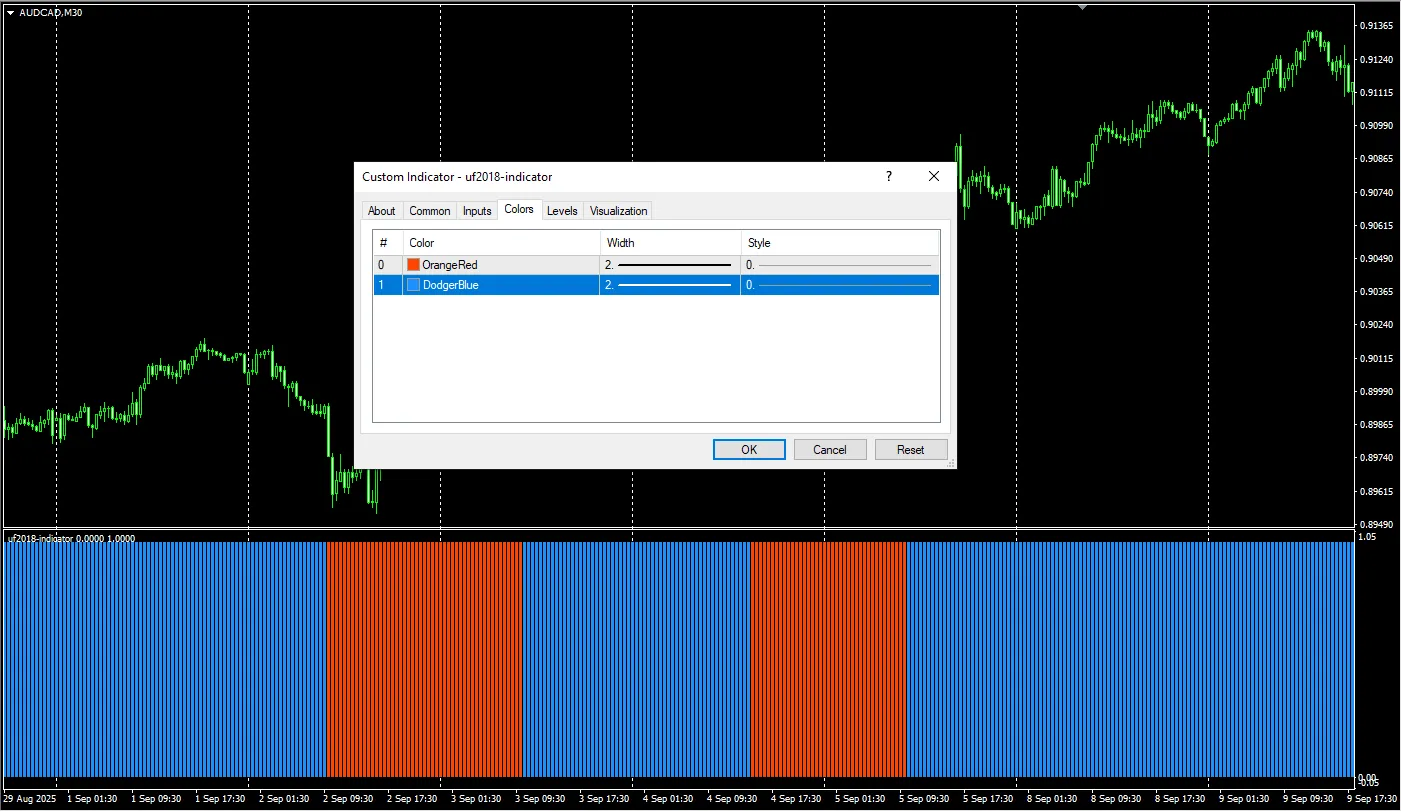Viewport: 1401px width, 812px height.
Task: Show the Visualization tab
Action: [x=618, y=211]
